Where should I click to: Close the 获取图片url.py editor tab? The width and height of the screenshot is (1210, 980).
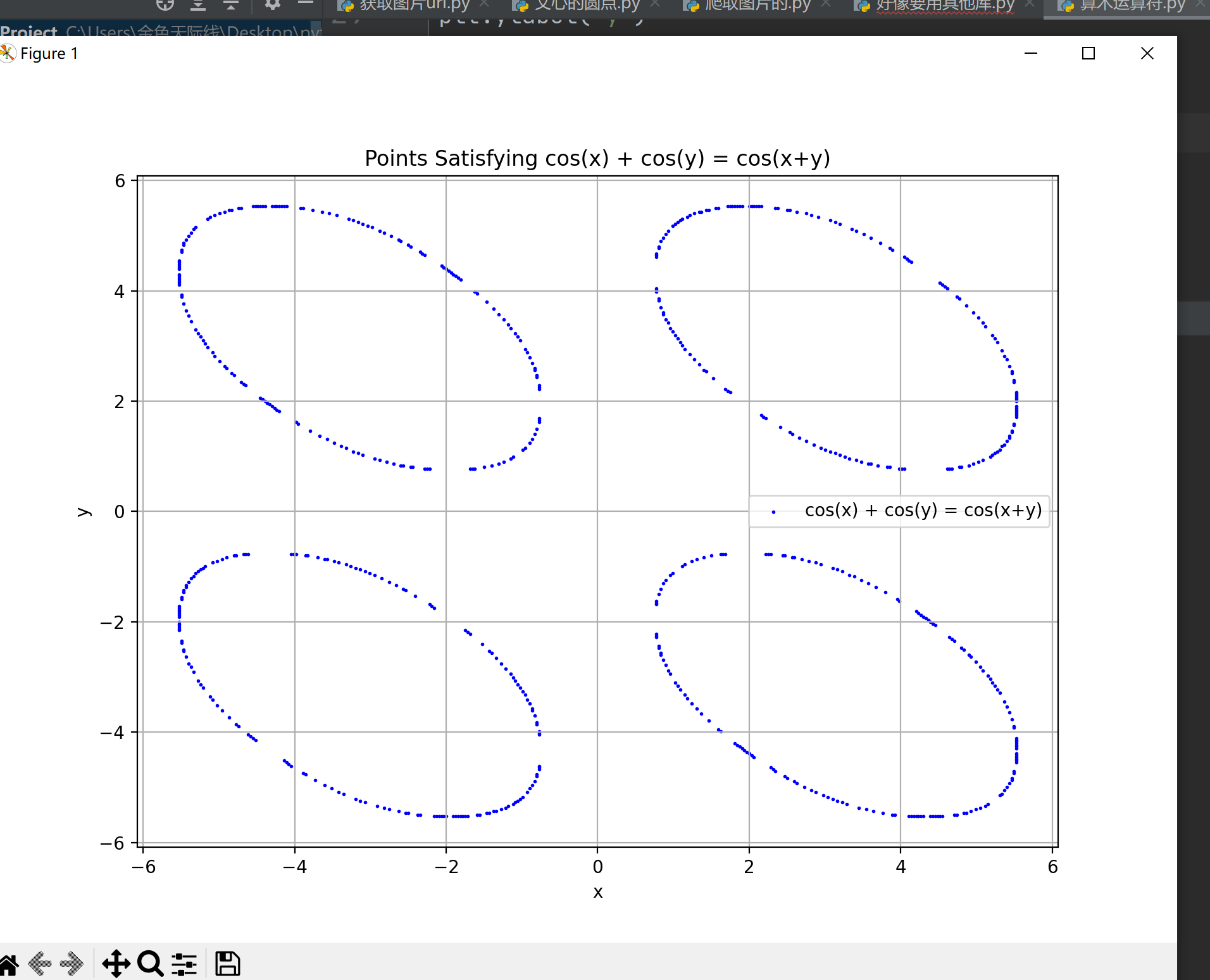[485, 4]
